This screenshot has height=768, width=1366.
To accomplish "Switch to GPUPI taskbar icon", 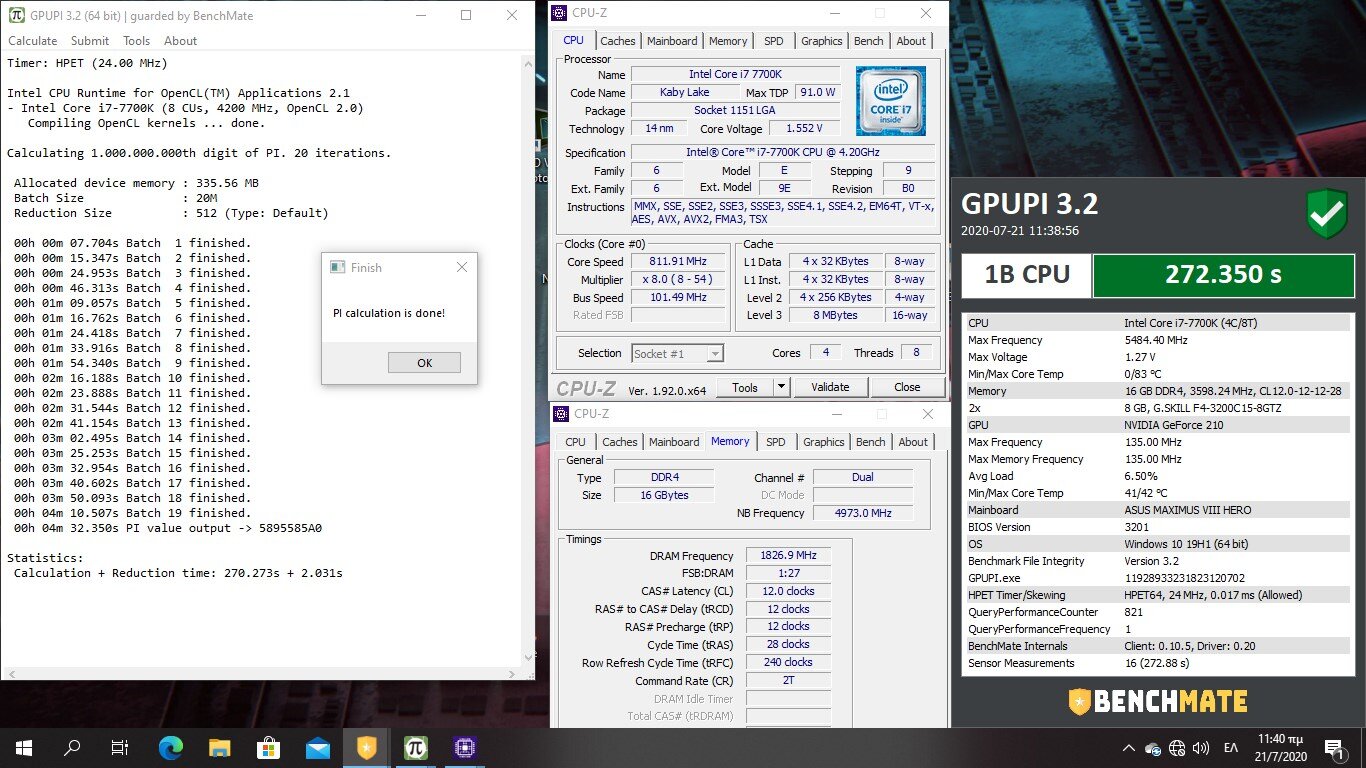I will point(416,747).
